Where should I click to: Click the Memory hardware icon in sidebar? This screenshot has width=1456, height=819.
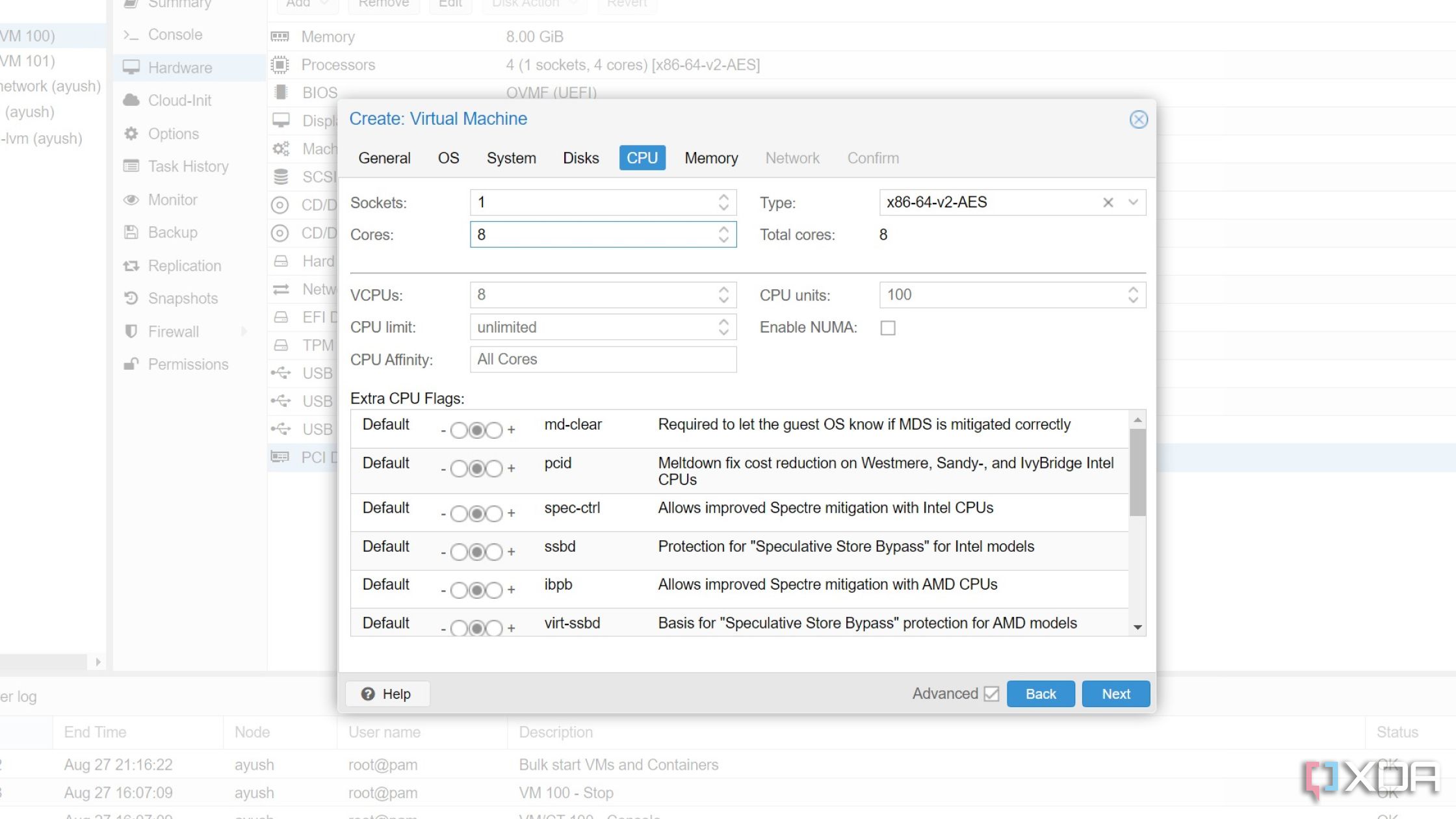click(x=281, y=36)
